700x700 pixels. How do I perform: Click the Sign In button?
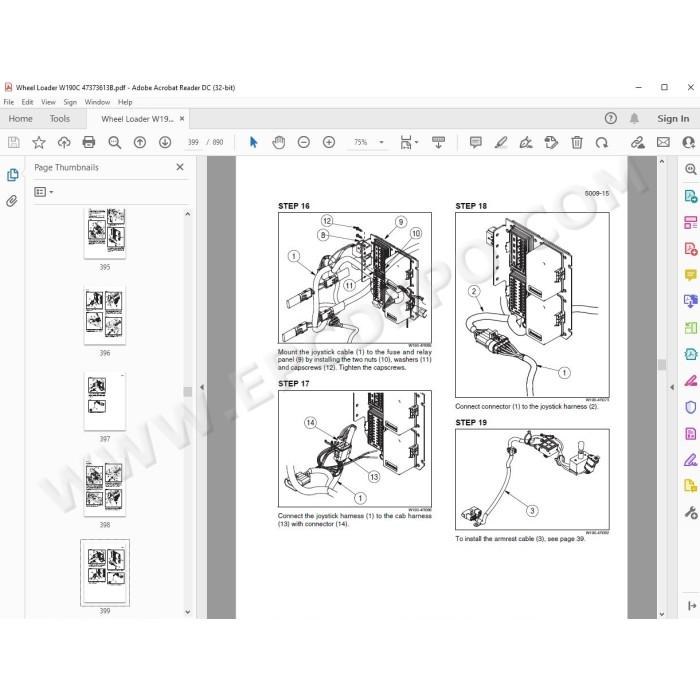tap(673, 119)
